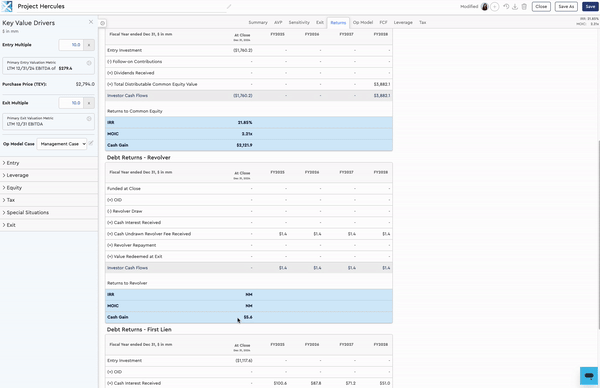Click the Revolver Draw row label
The image size is (600, 388).
coord(125,211)
